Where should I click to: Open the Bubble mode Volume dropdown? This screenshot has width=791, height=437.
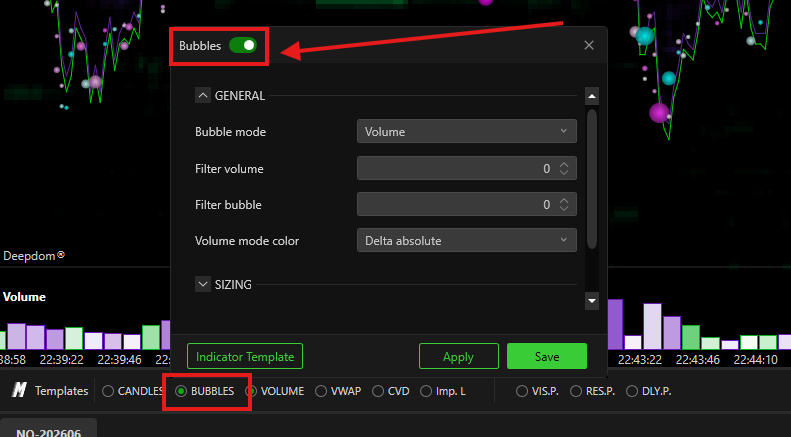(x=467, y=131)
